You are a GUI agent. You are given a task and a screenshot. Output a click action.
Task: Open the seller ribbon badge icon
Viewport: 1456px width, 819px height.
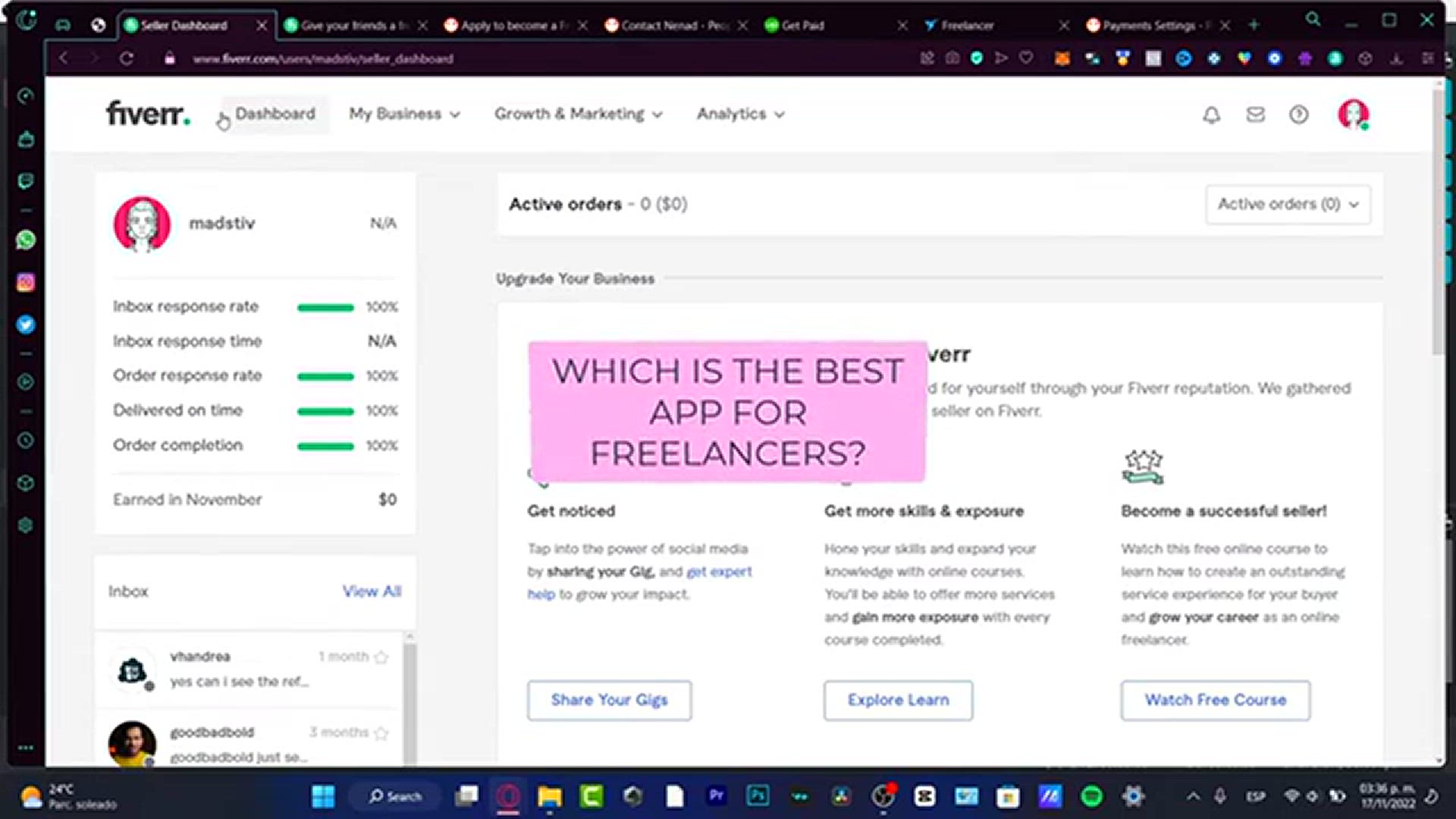pyautogui.click(x=1143, y=467)
